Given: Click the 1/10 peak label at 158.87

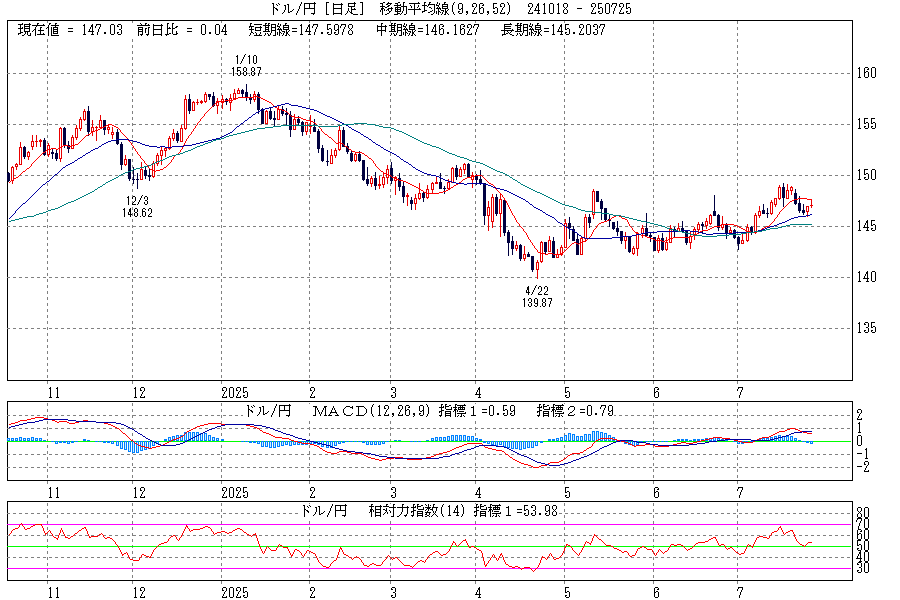Looking at the screenshot, I should (x=246, y=66).
